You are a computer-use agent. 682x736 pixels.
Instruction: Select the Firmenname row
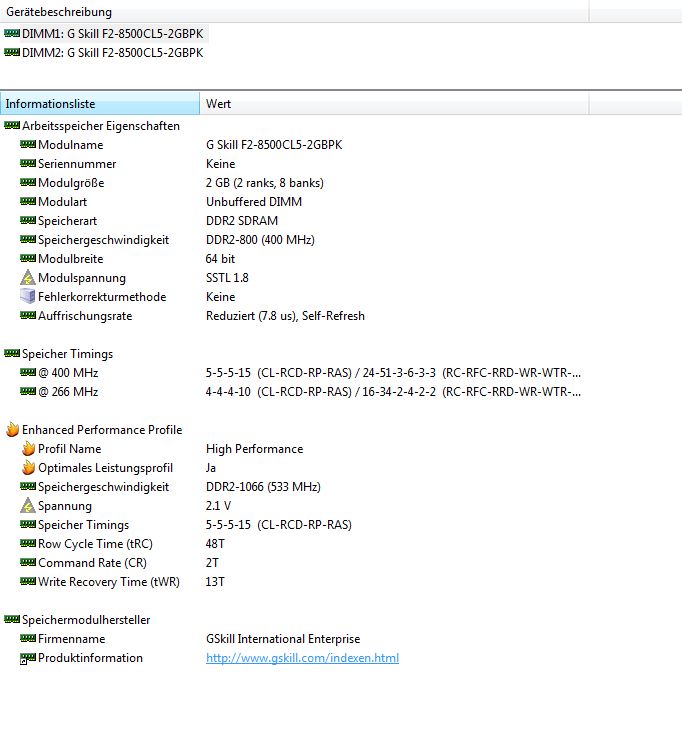click(71, 639)
